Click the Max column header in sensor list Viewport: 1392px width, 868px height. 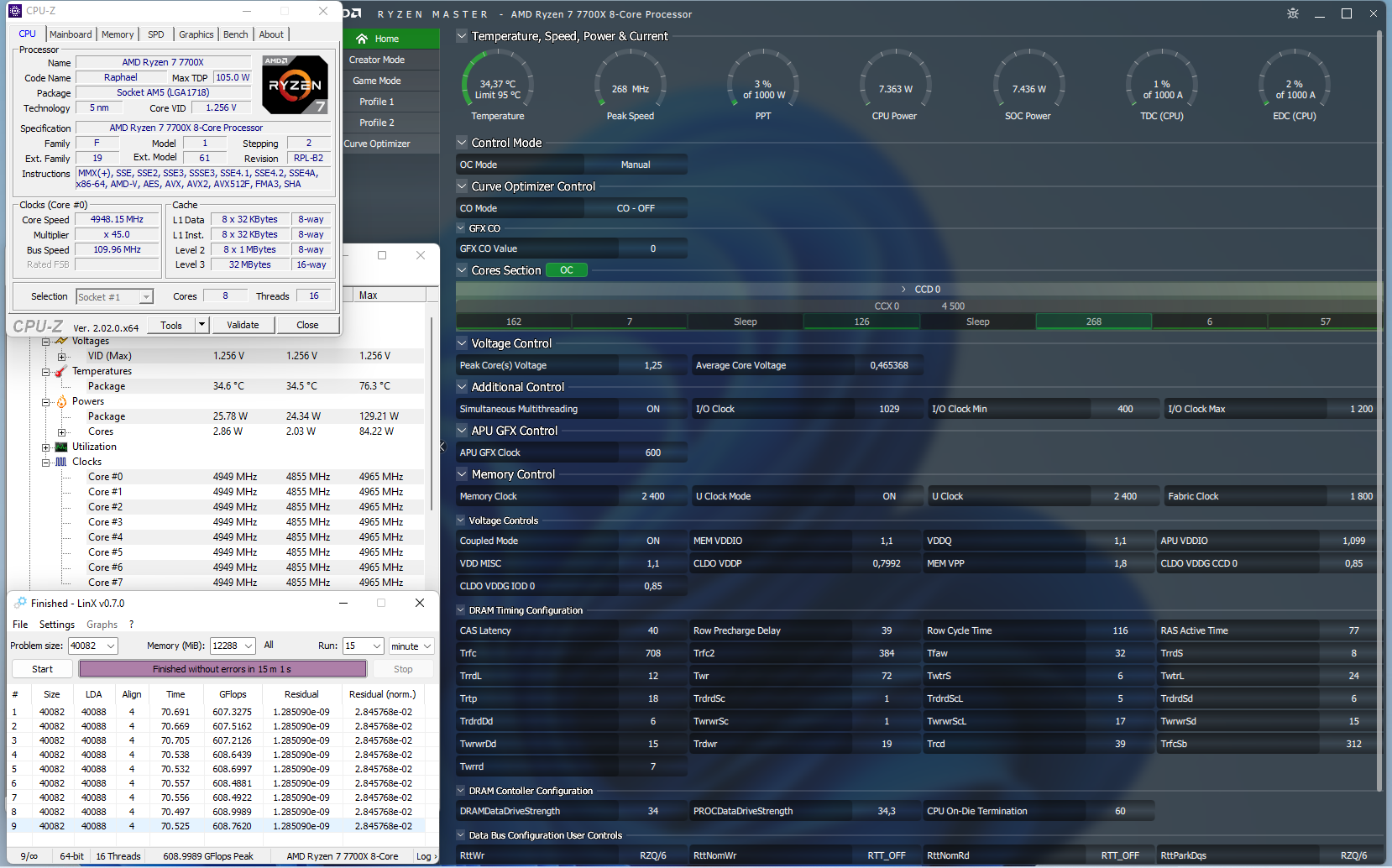coord(390,295)
